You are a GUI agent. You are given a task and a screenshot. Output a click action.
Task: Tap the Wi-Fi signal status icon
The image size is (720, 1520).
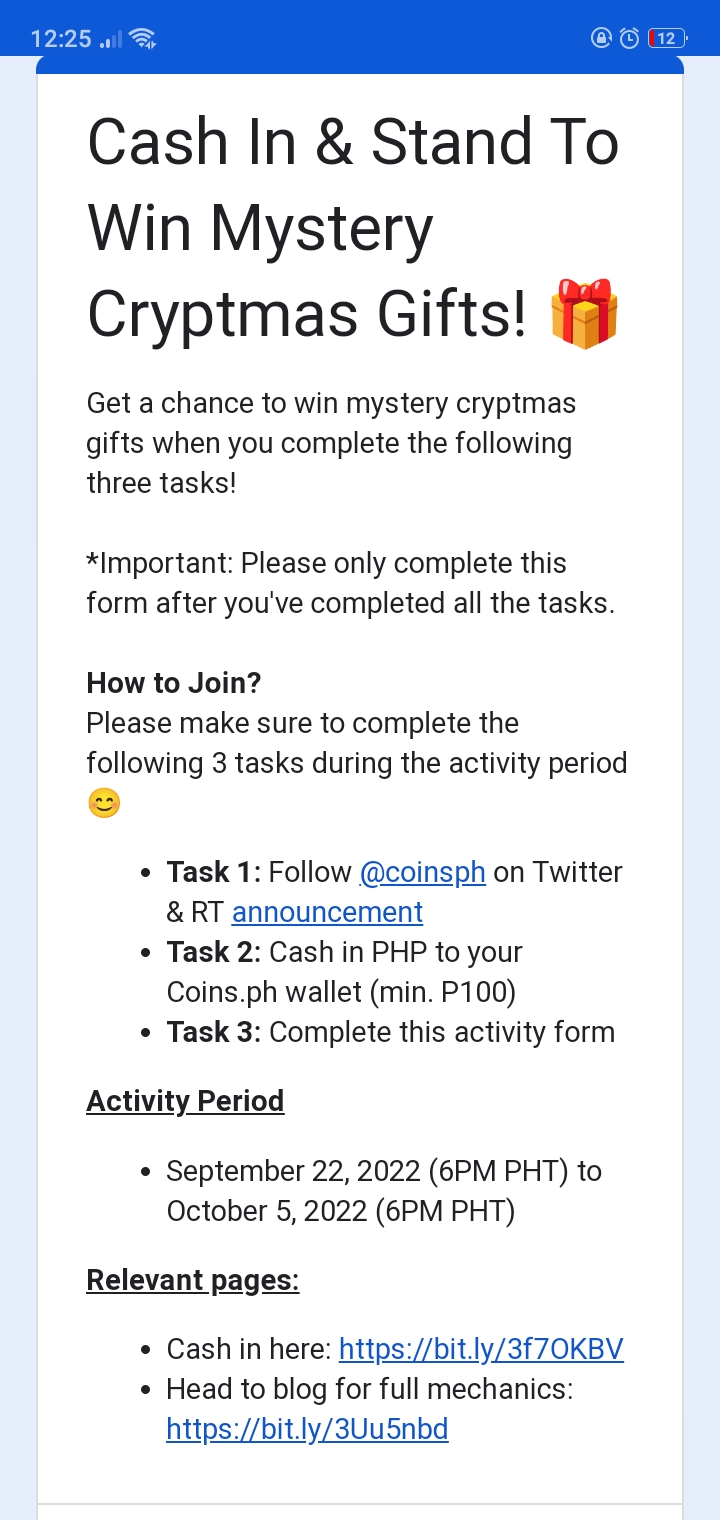pyautogui.click(x=144, y=39)
